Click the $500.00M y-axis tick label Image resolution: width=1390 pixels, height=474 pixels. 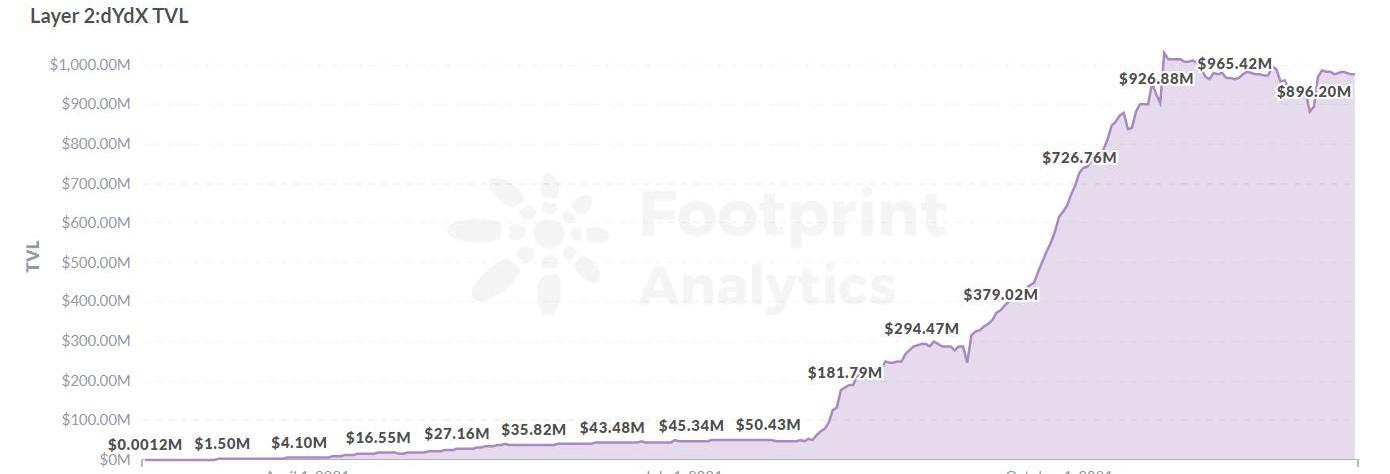point(96,263)
